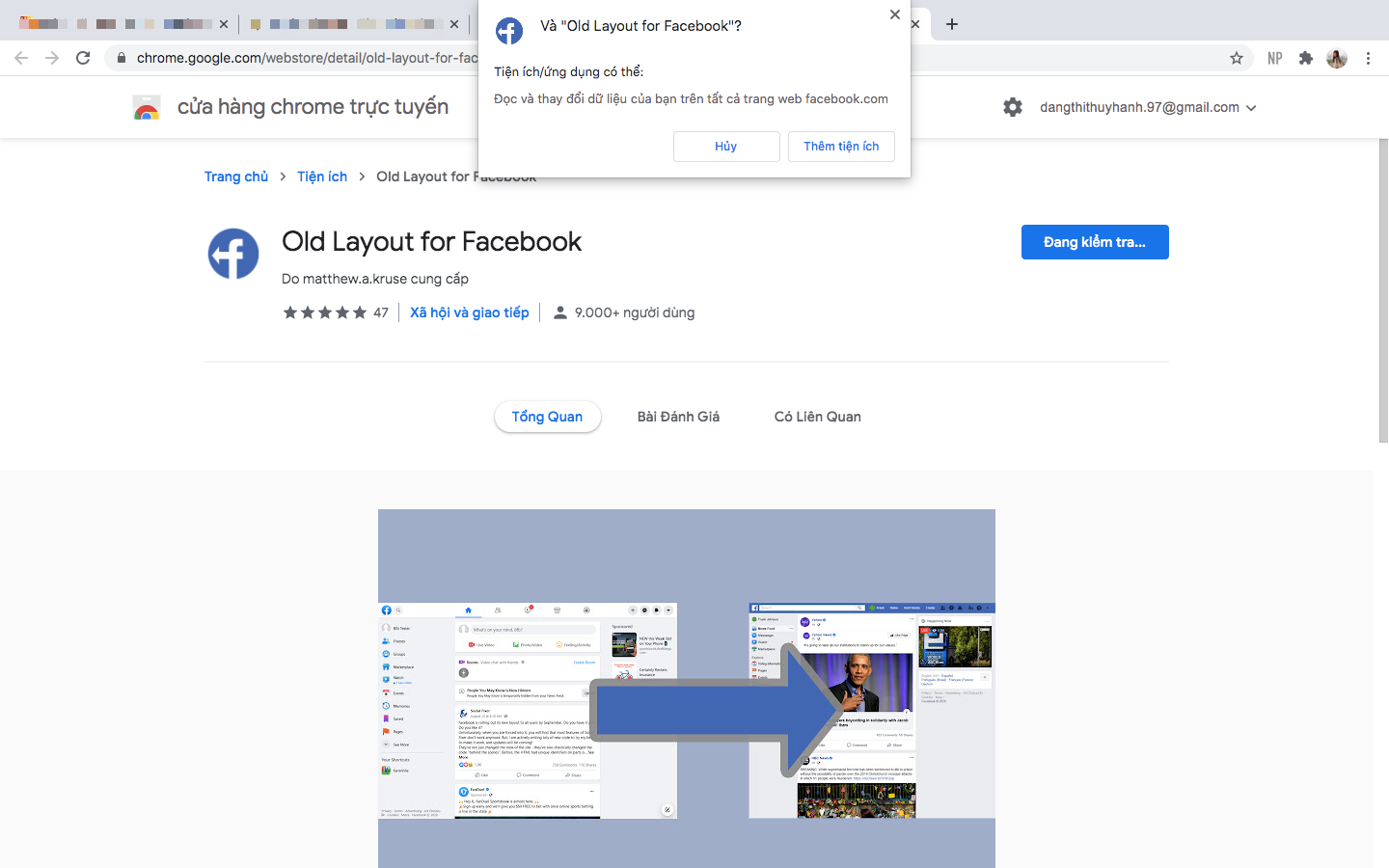Click the Đang kiểm tra button
Screen dimensions: 1389x868
[1095, 242]
